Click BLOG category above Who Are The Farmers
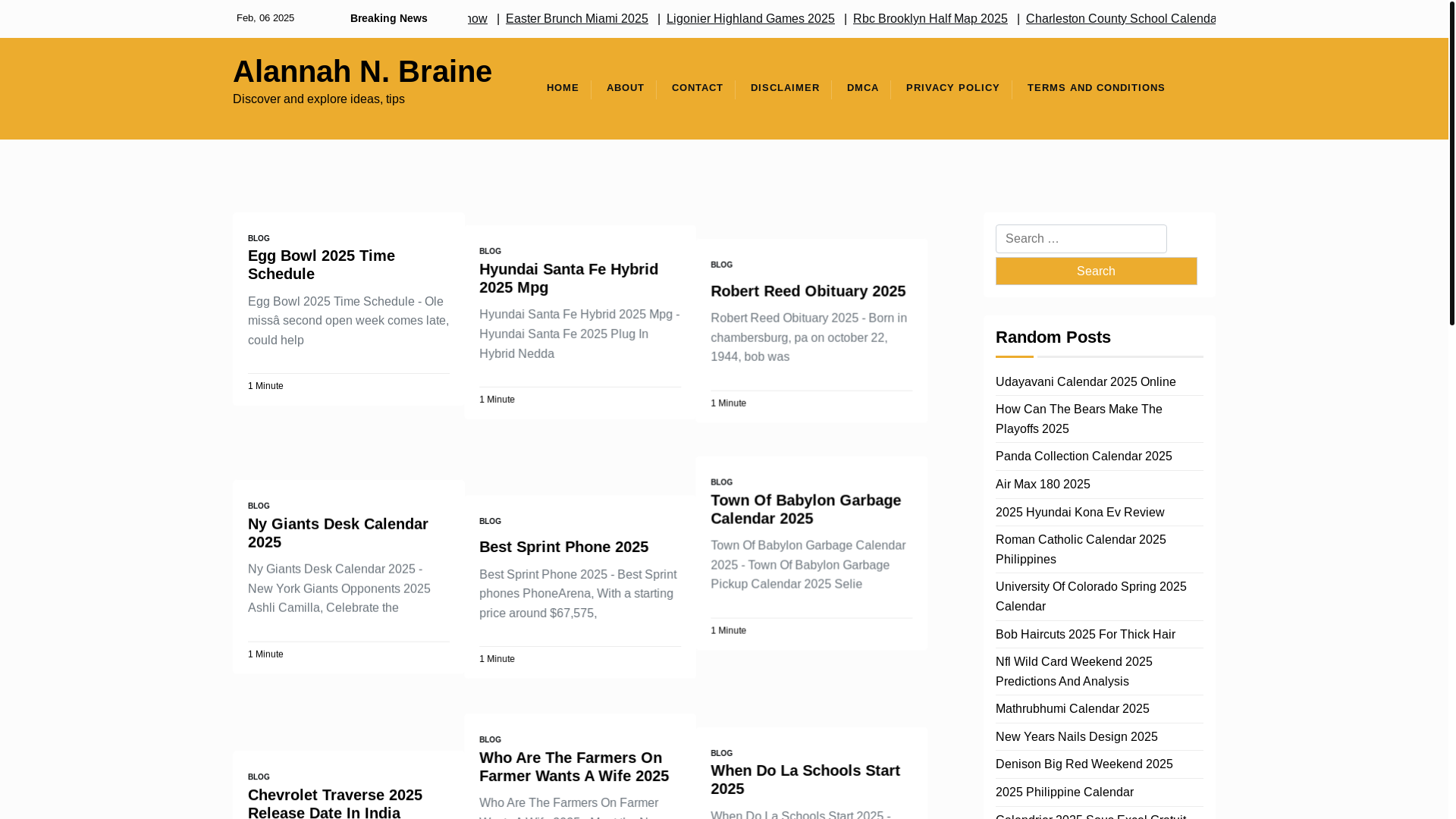 click(490, 739)
